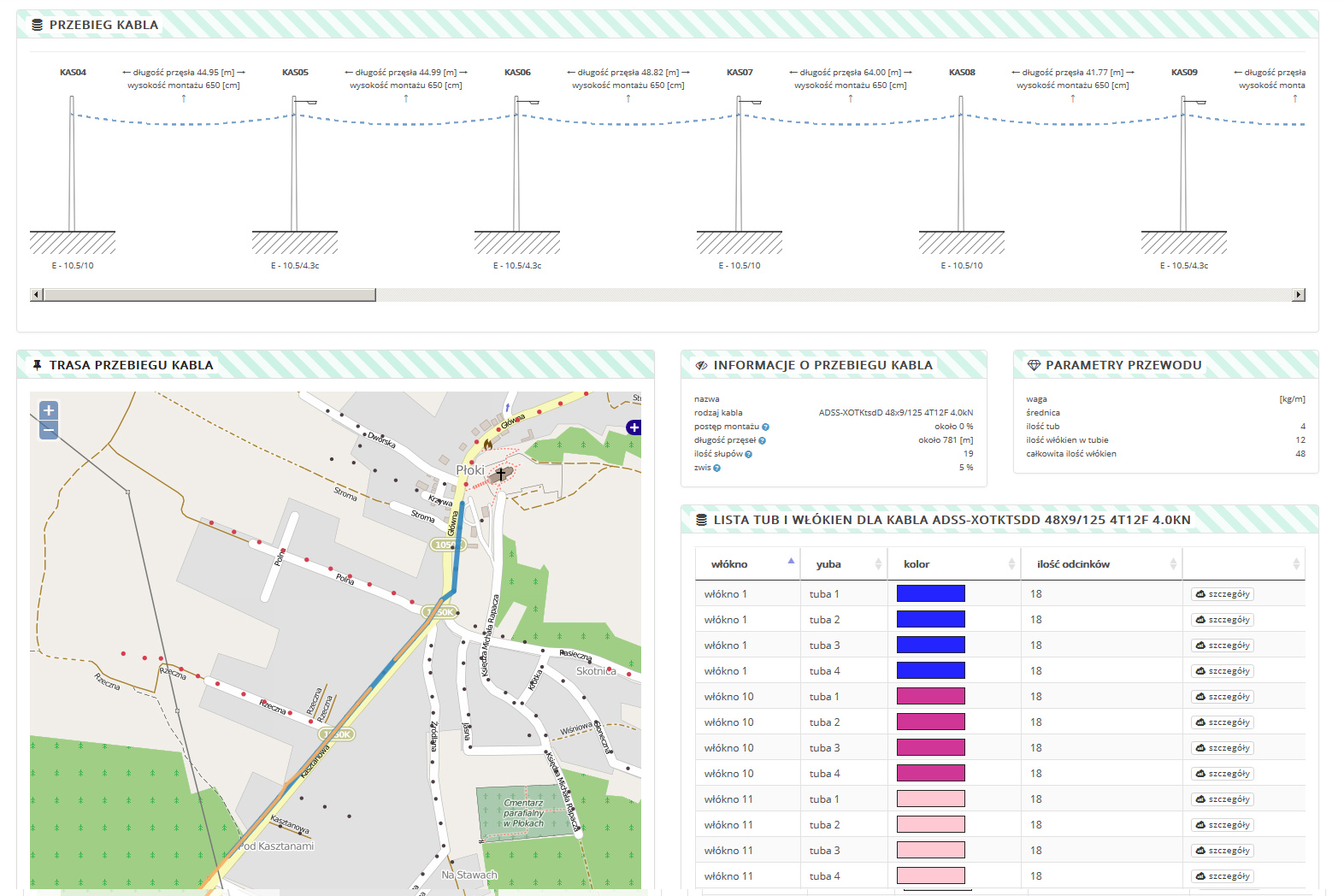
Task: Click the church marker in Płoki
Action: [x=502, y=473]
